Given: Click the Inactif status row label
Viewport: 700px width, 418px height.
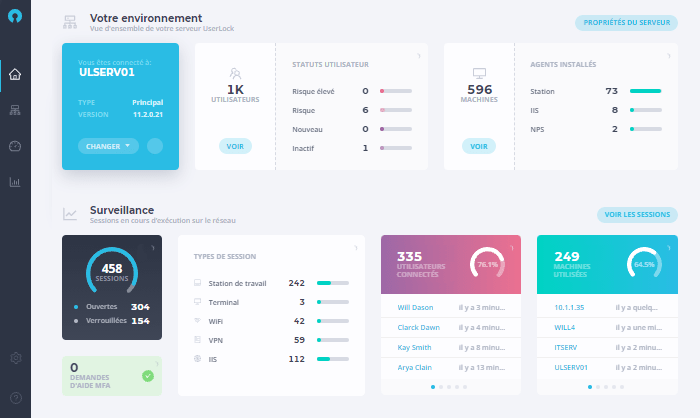Looking at the screenshot, I should (303, 148).
